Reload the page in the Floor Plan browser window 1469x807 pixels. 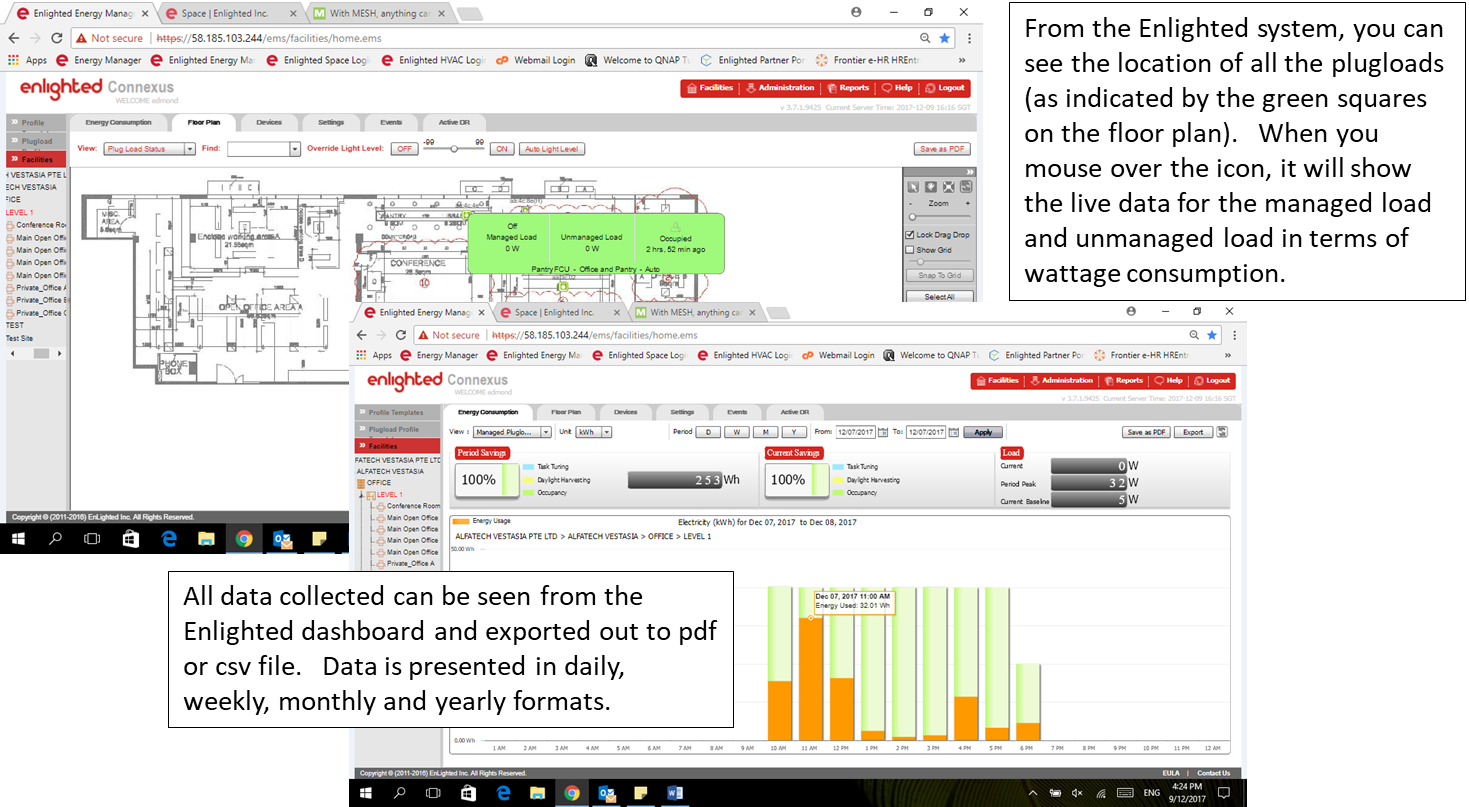click(x=59, y=38)
